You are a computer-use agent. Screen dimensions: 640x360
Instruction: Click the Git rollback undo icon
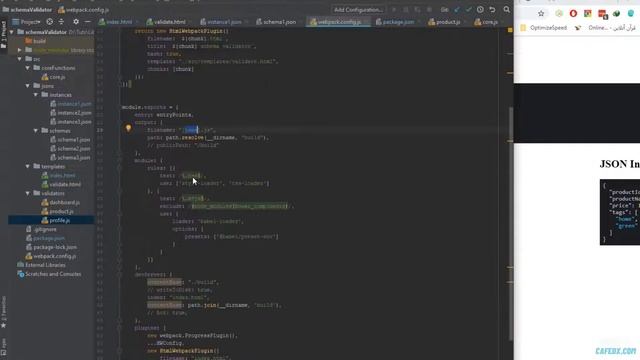tap(492, 9)
